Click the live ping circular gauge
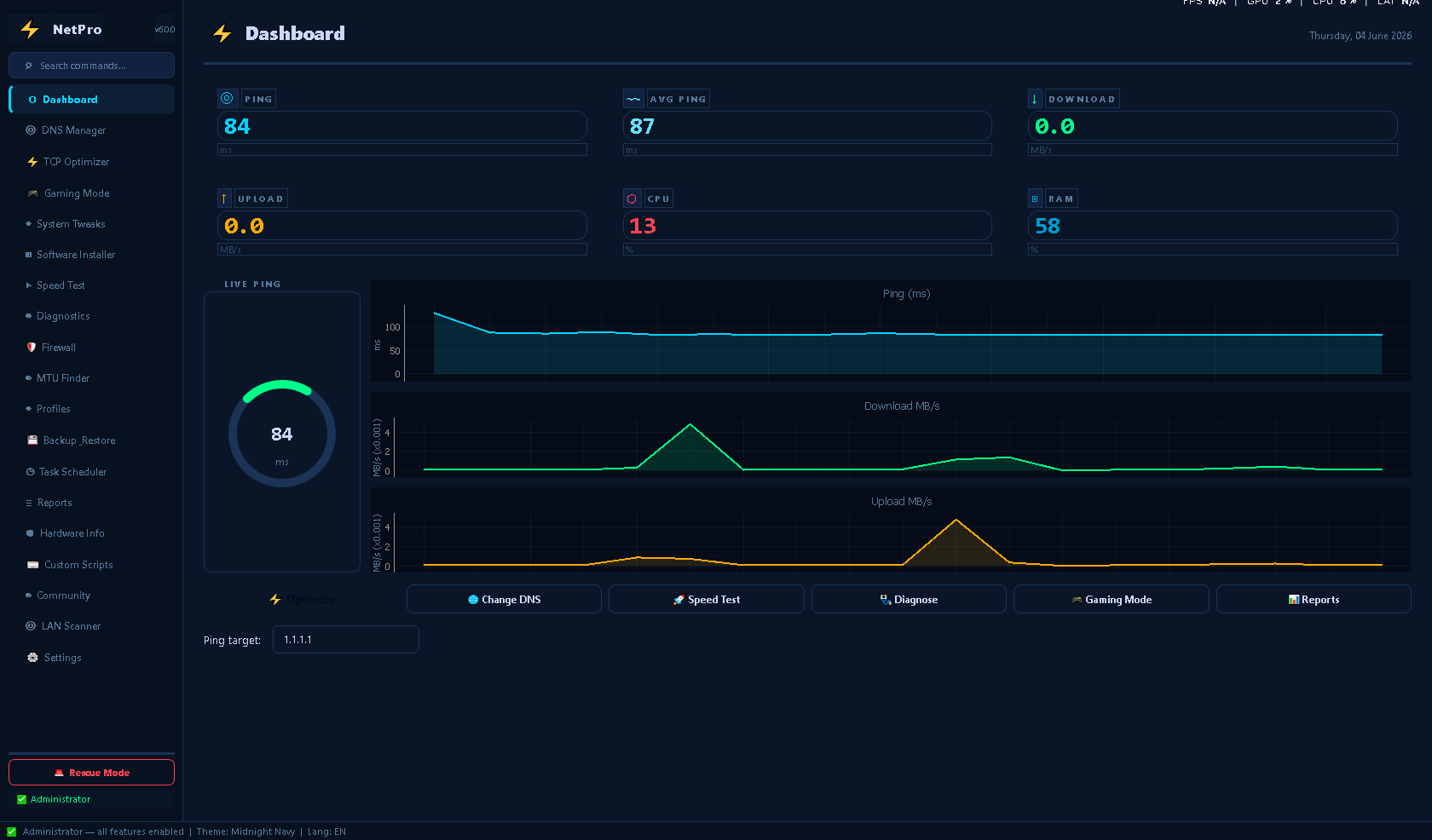Screen dimensions: 1432x840 tap(282, 434)
